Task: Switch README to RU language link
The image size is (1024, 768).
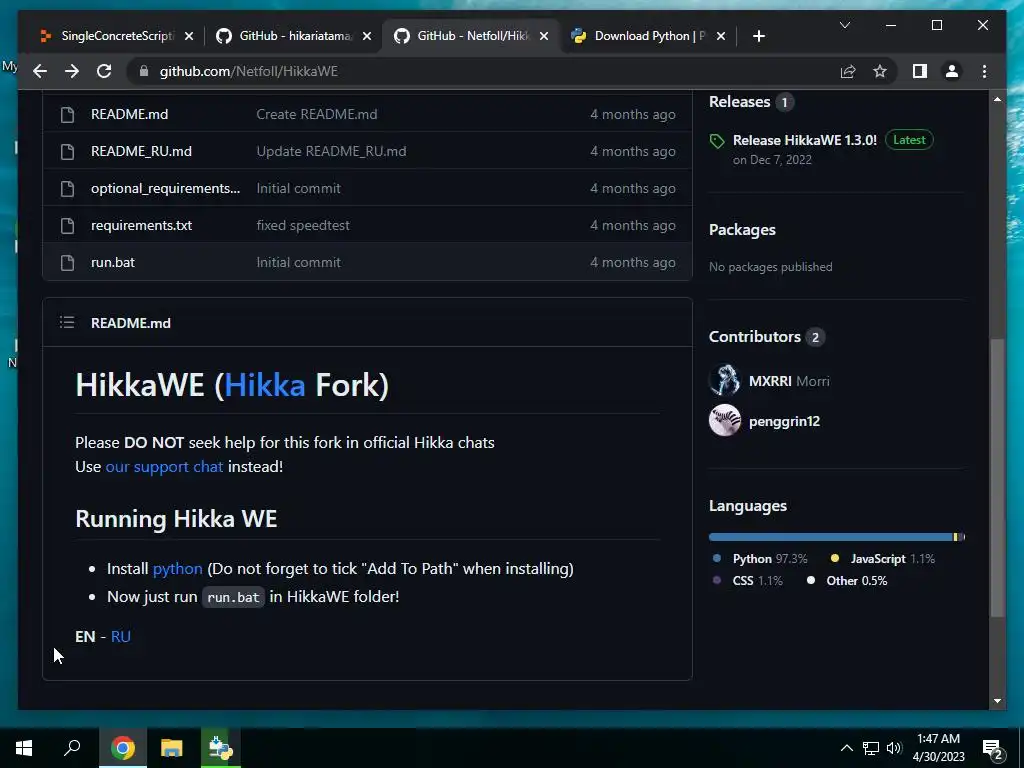Action: [x=121, y=637]
